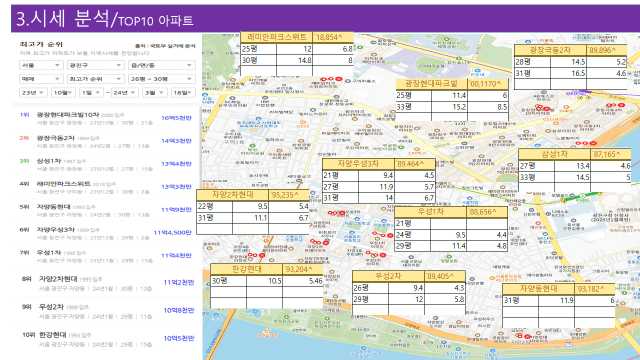Open the 26평 ~ 30평 size dropdown
Viewport: 640px width, 360px height.
click(x=162, y=79)
